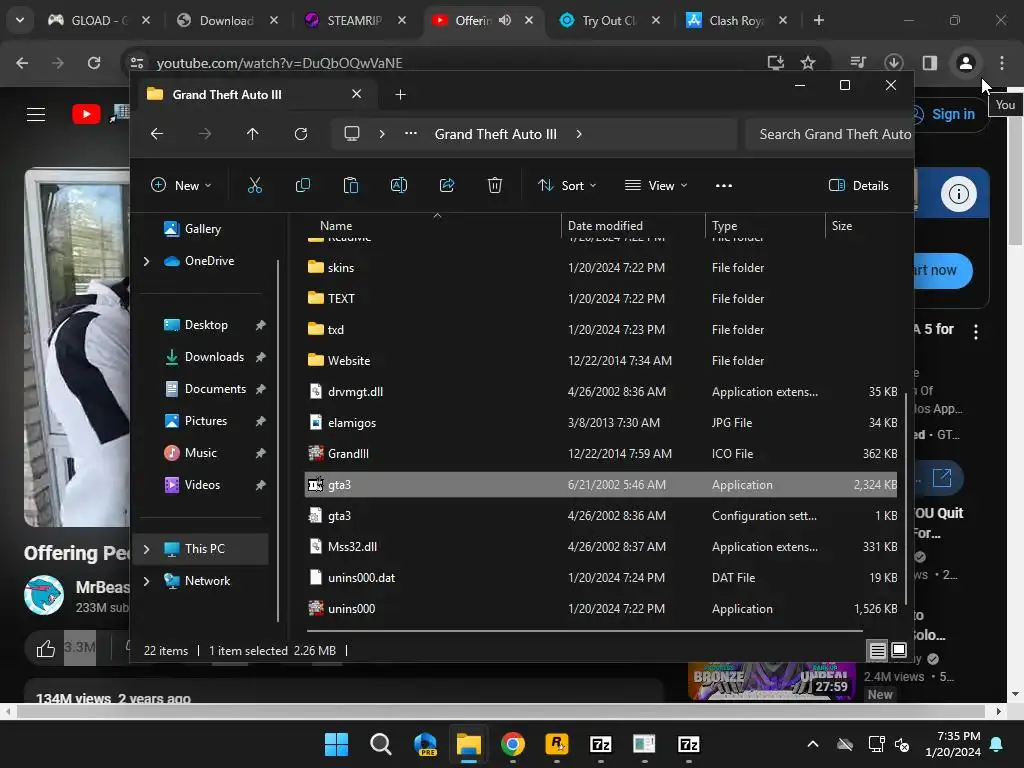Click the PC monitor icon in address bar
The height and width of the screenshot is (768, 1024).
(x=352, y=134)
